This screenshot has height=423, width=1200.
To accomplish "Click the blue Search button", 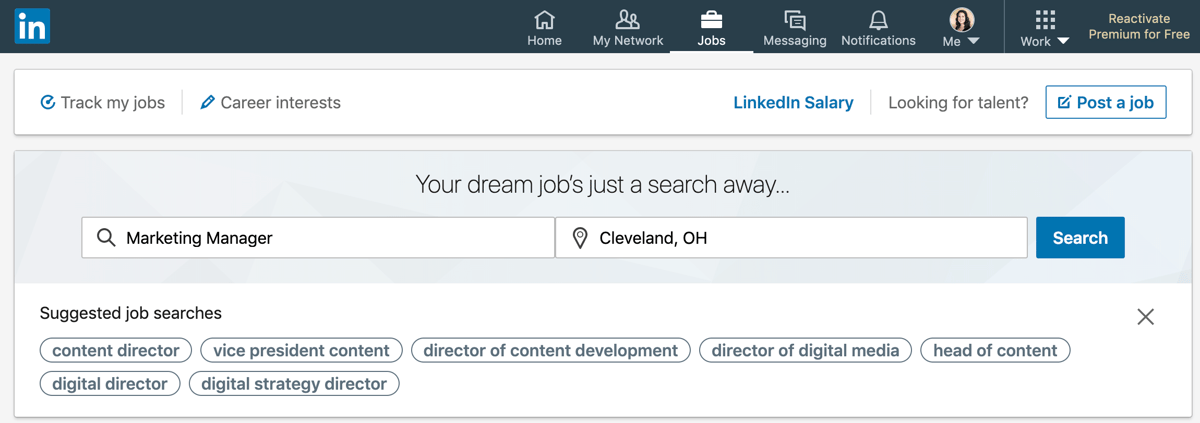I will pos(1080,238).
